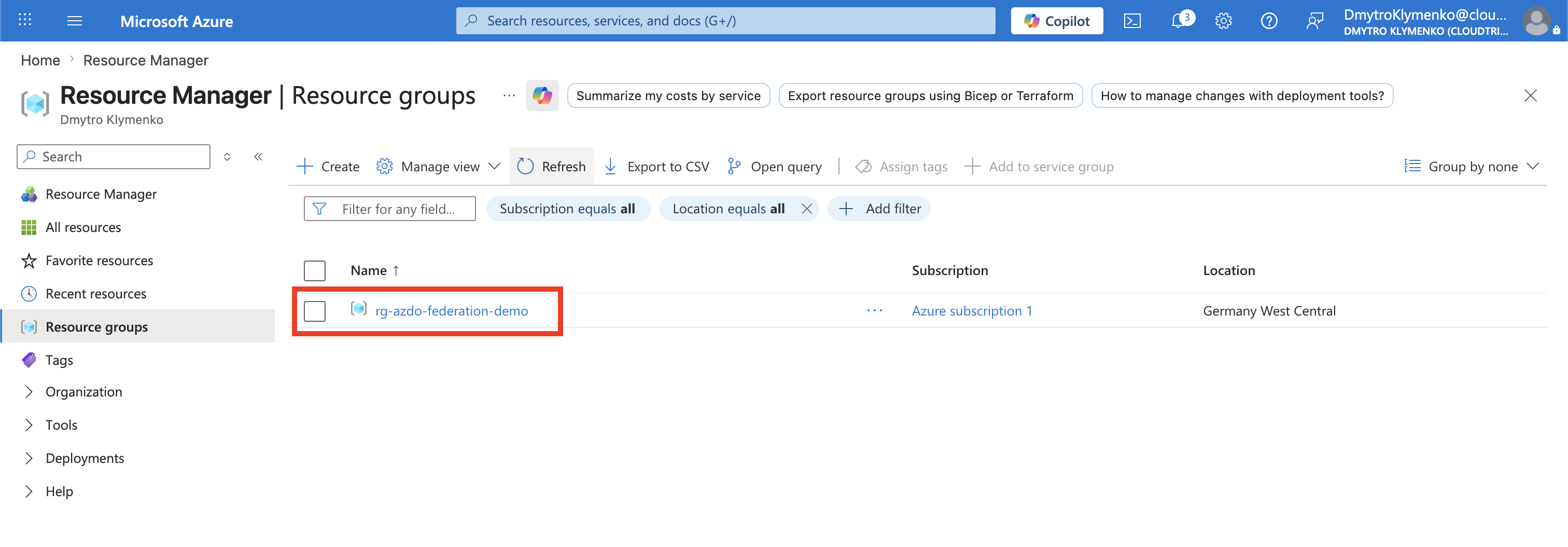This screenshot has height=547, width=1568.
Task: Click the filter funnel icon
Action: (x=319, y=209)
